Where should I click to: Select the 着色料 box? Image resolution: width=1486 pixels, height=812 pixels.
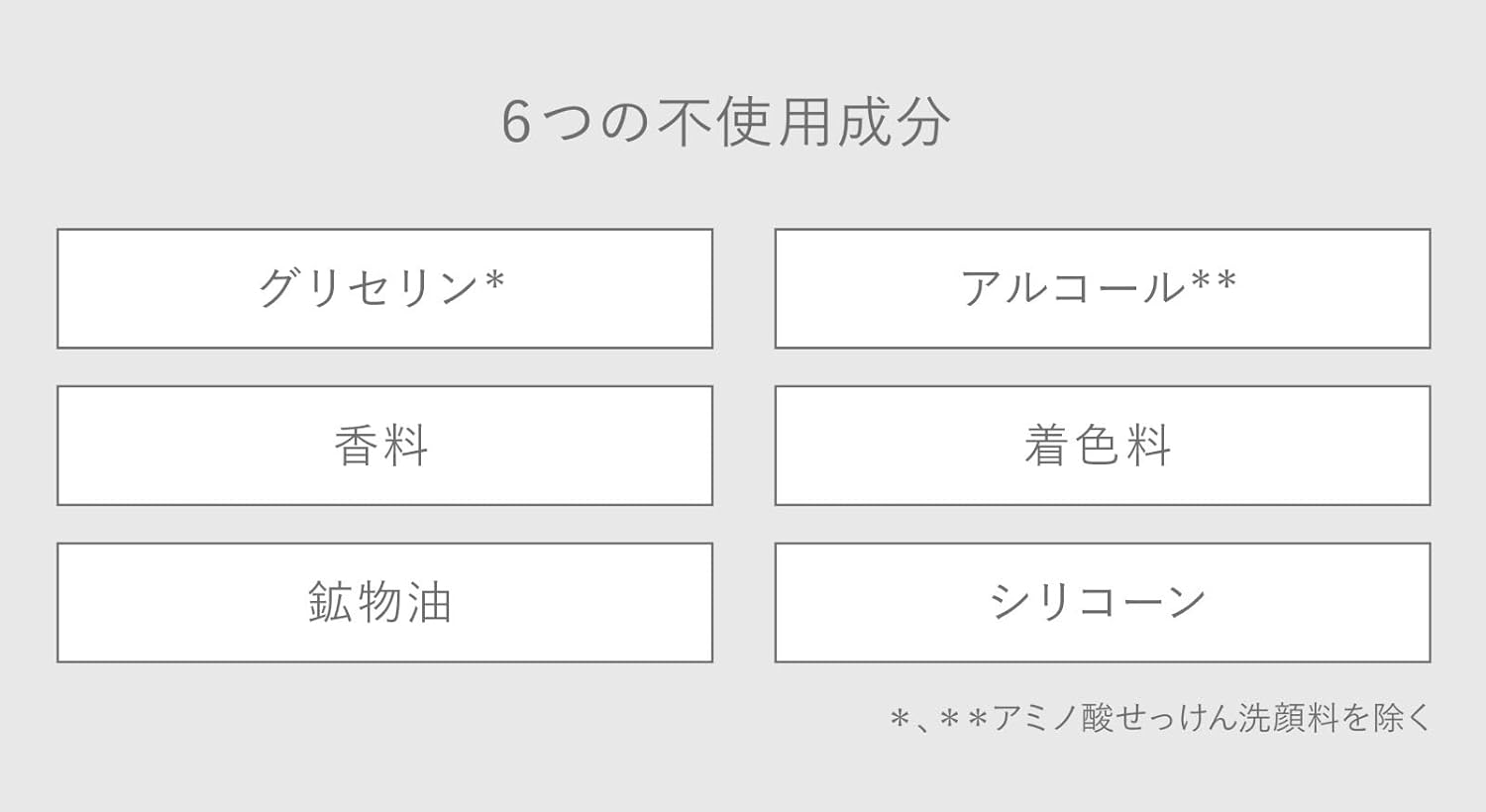pyautogui.click(x=1102, y=446)
